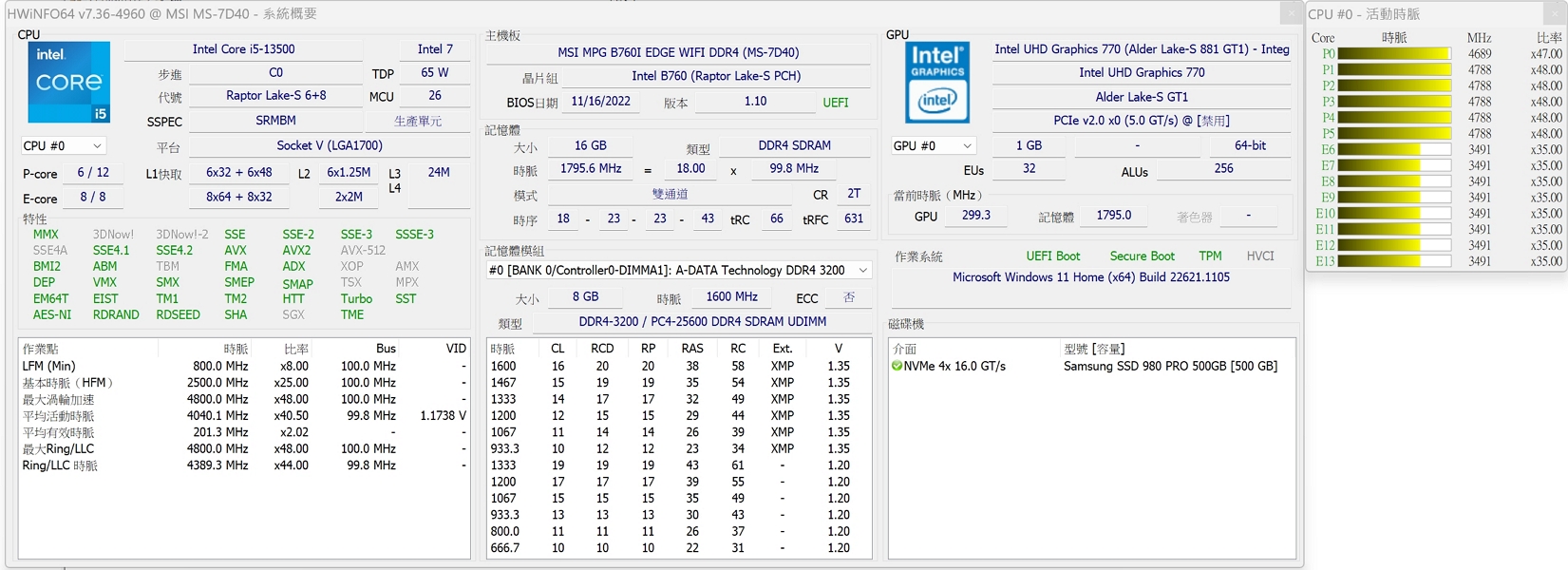Click the AVX2 feature flag
1568x570 pixels.
296,251
